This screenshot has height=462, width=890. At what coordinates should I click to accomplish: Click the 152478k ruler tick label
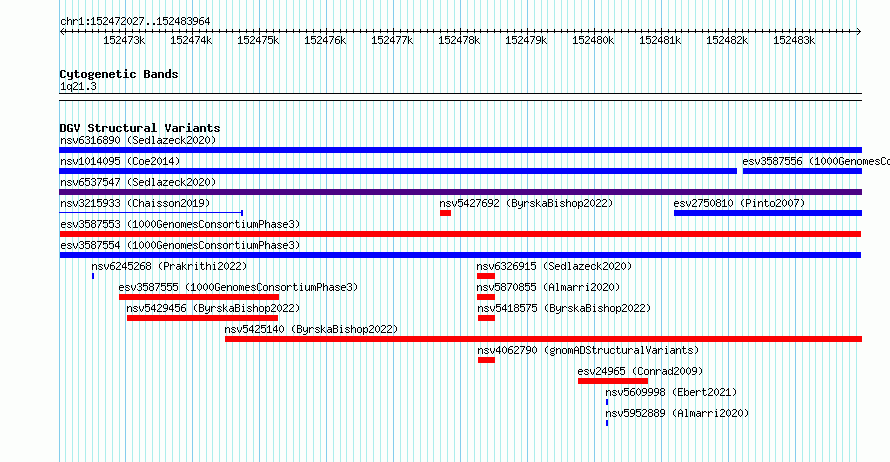click(x=459, y=41)
